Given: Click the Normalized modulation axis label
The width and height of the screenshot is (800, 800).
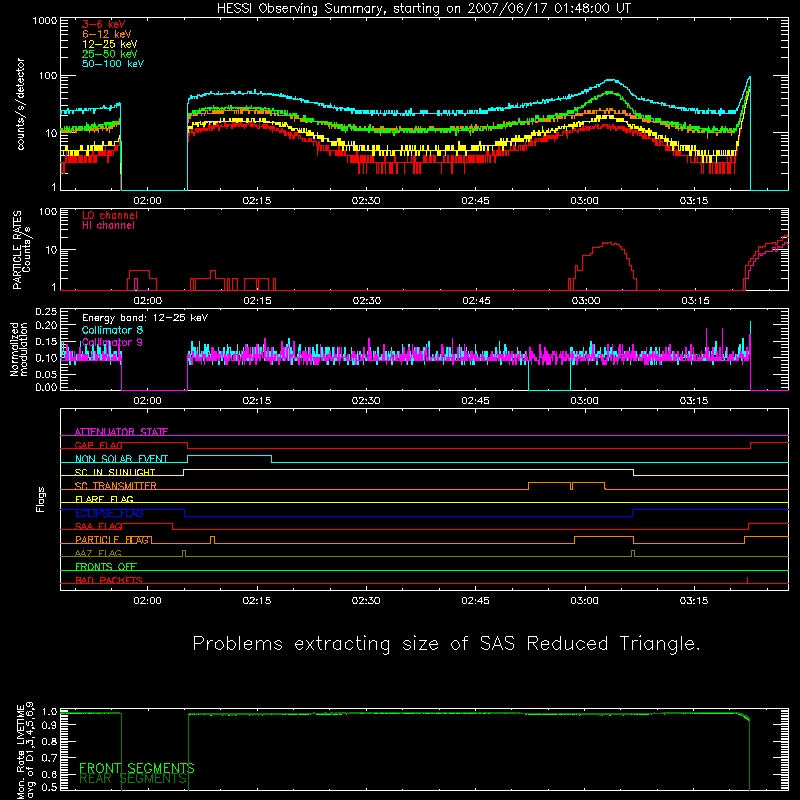Looking at the screenshot, I should 19,349.
